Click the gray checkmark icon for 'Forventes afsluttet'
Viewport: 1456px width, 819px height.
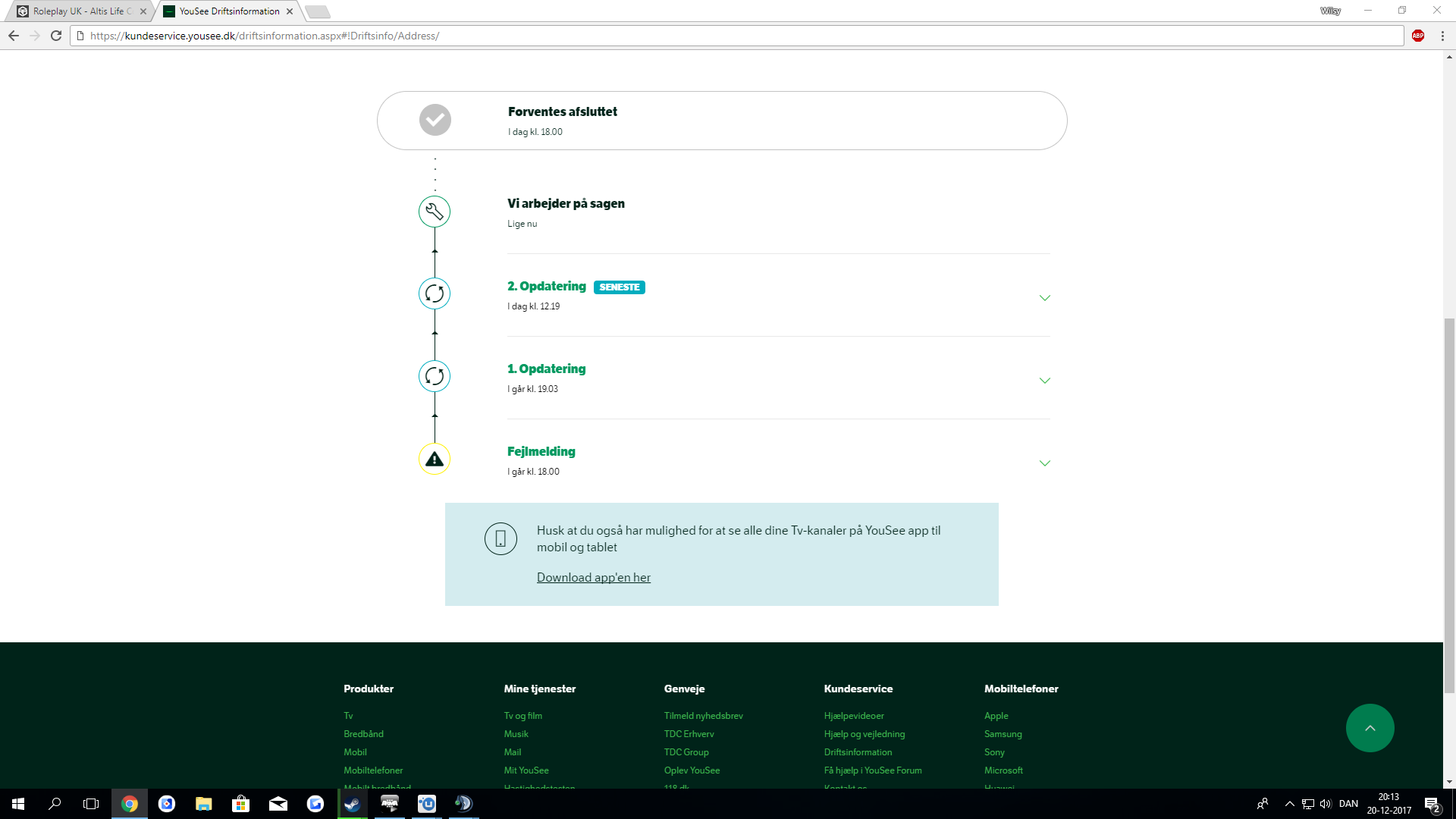click(435, 120)
